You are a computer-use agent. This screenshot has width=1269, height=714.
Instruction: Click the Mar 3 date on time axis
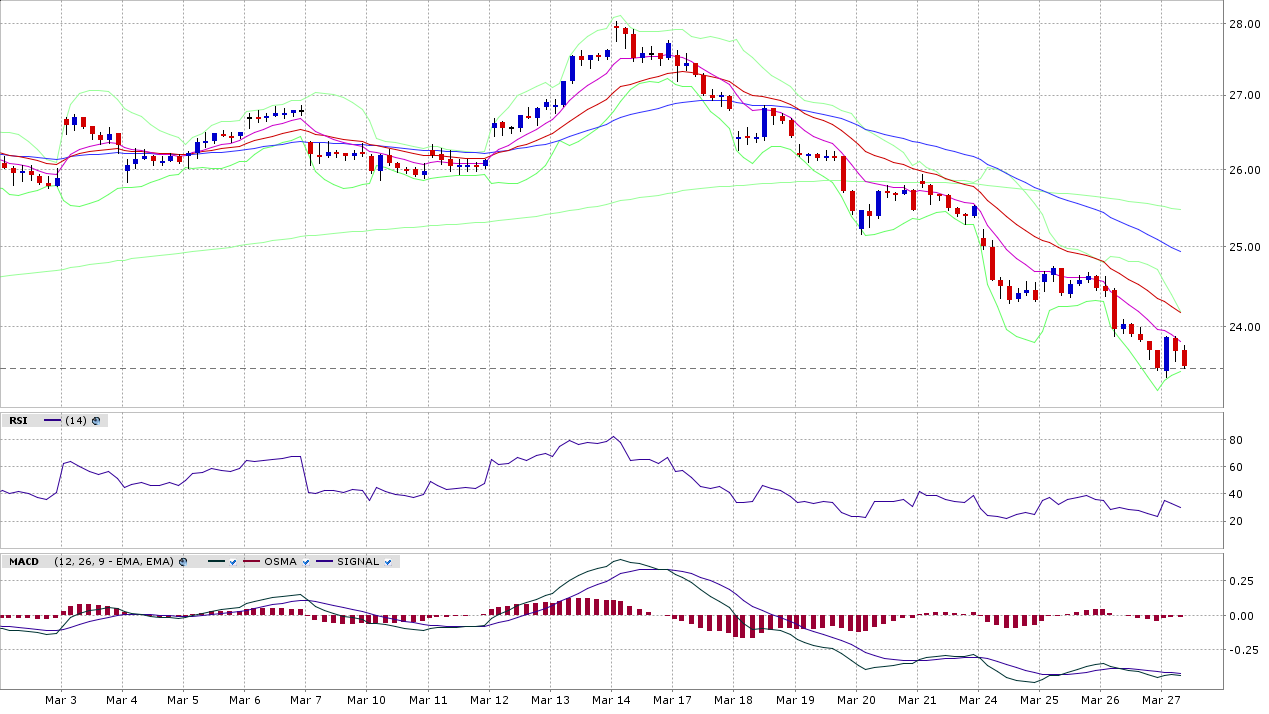tap(60, 701)
